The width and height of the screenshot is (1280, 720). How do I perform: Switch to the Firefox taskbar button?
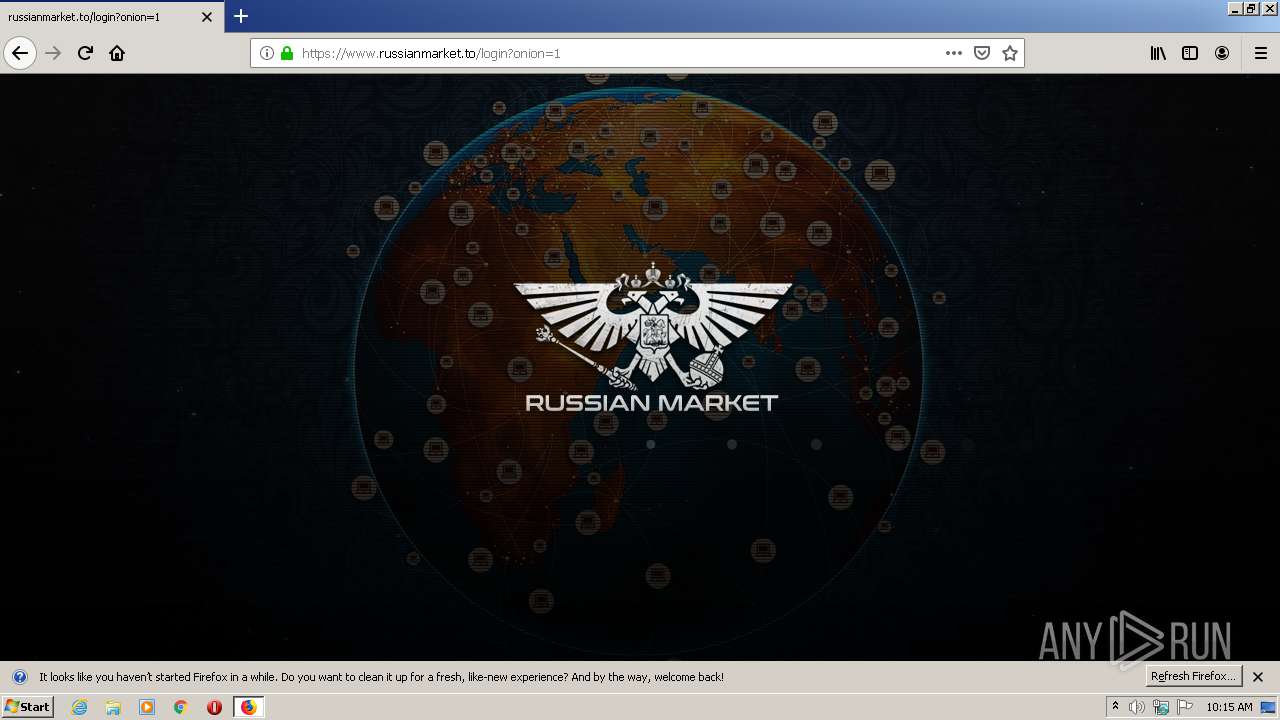249,707
